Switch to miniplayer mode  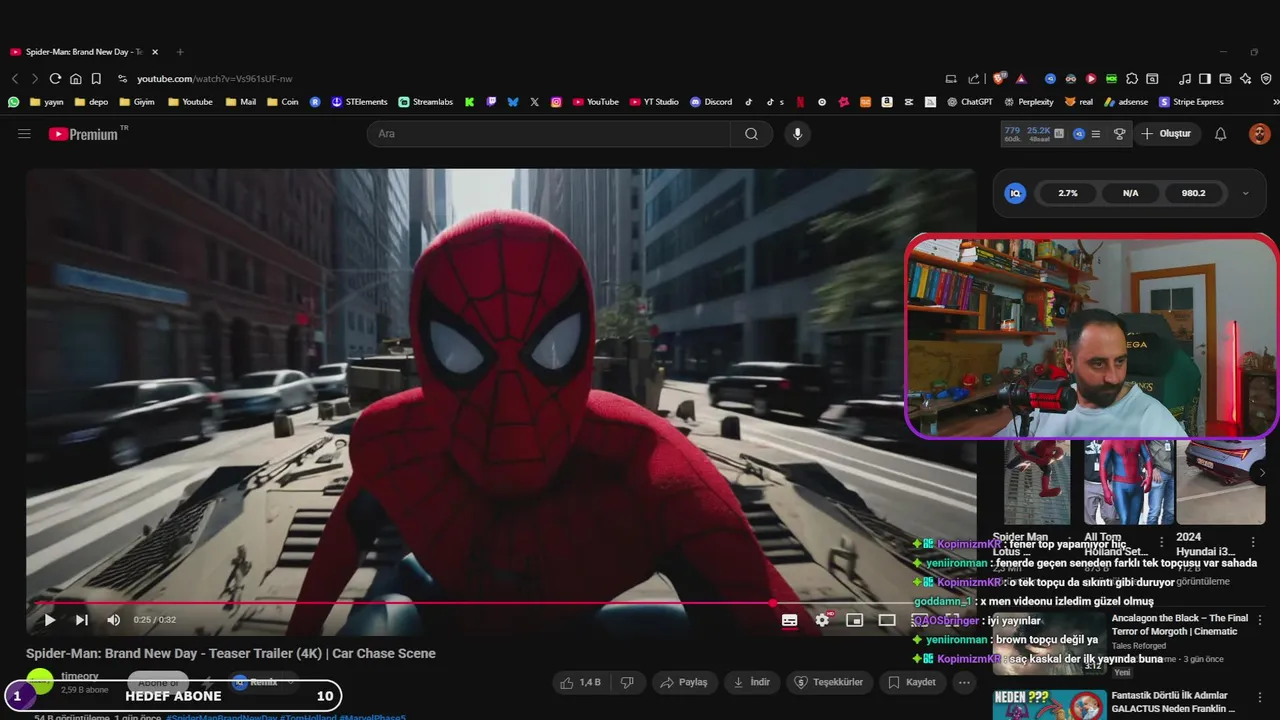pos(854,620)
